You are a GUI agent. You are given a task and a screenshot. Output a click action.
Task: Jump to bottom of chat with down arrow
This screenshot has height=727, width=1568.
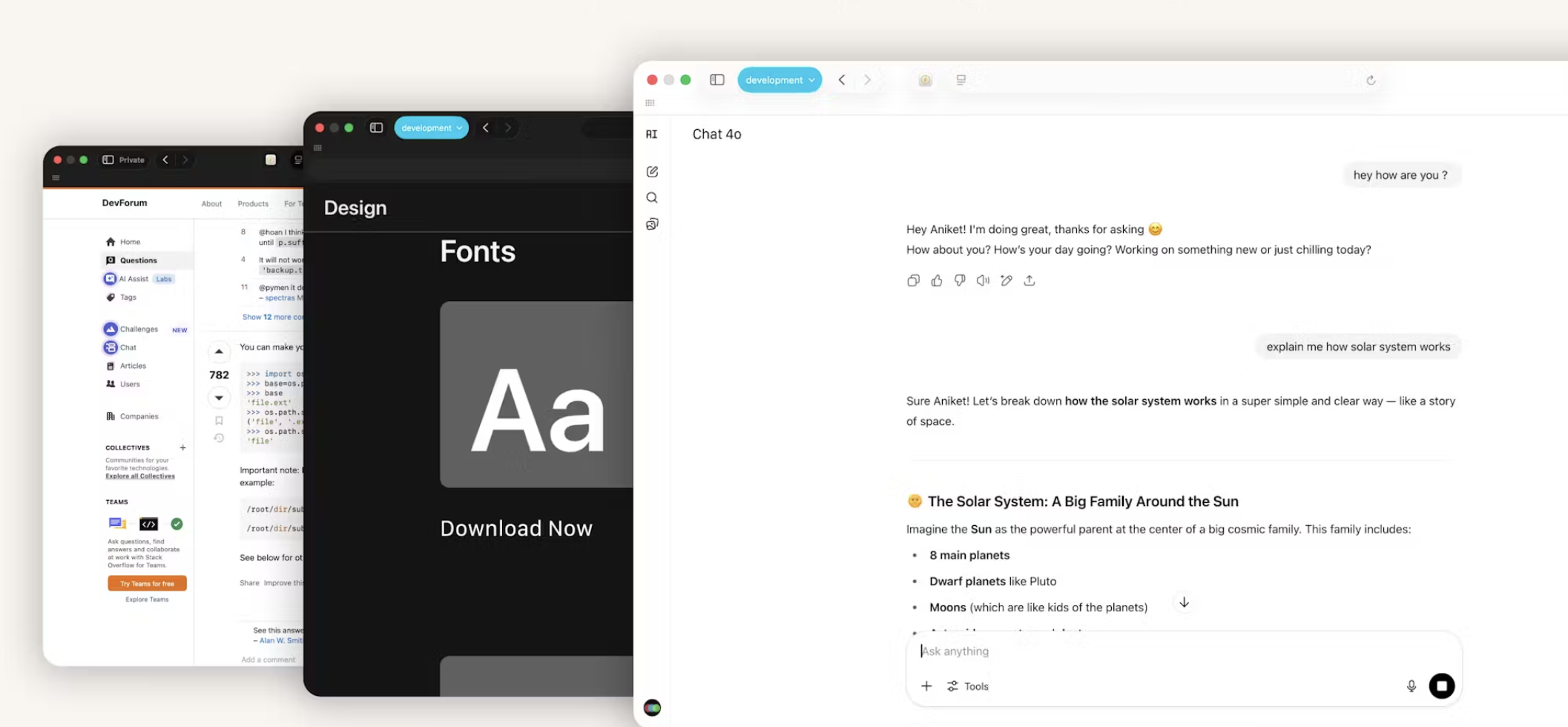click(x=1185, y=602)
